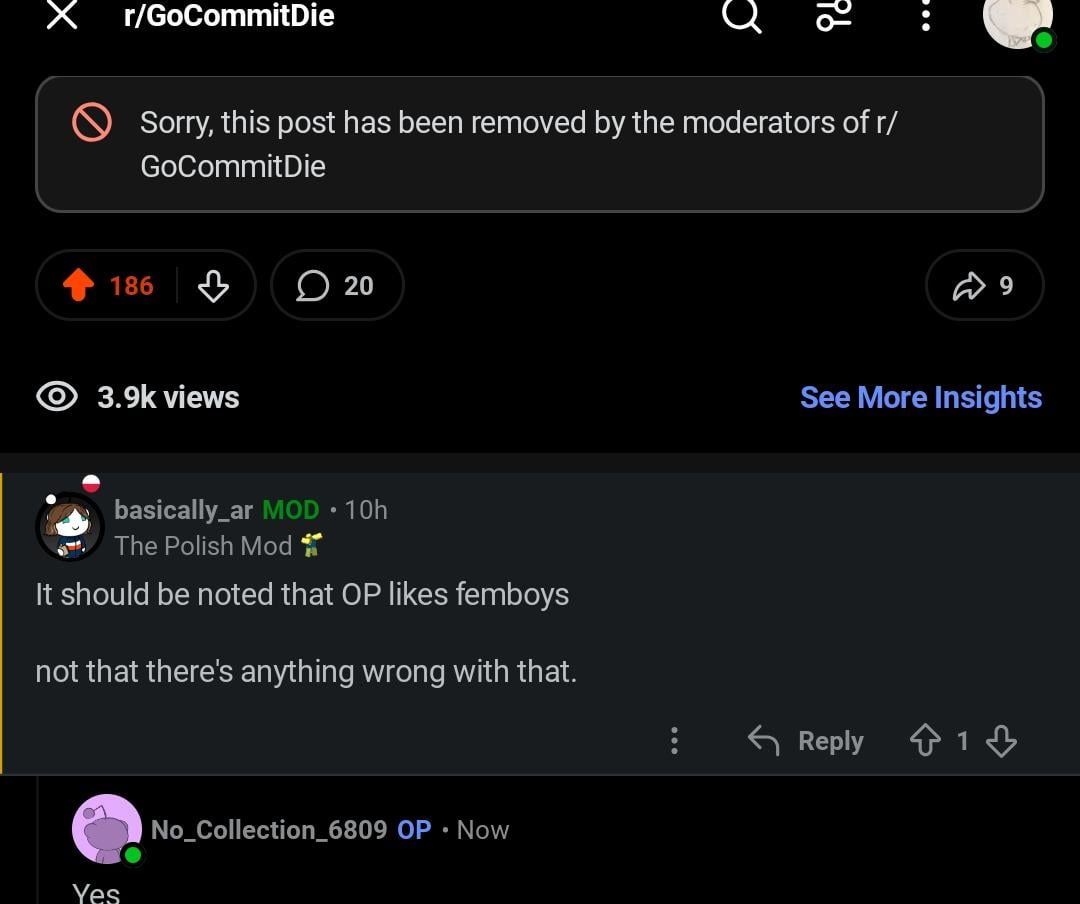Screen dimensions: 1080x904
Task: Reply to basically_ar's comment
Action: 806,741
